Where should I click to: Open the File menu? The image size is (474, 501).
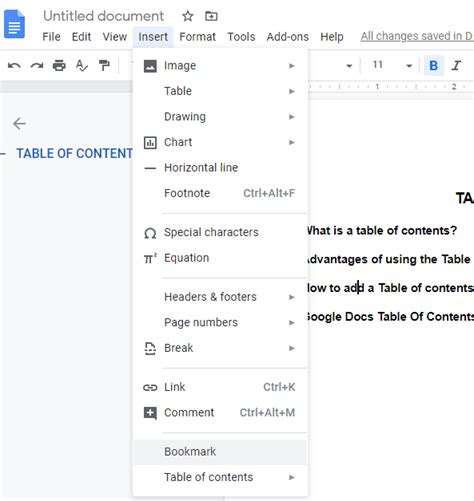coord(51,37)
